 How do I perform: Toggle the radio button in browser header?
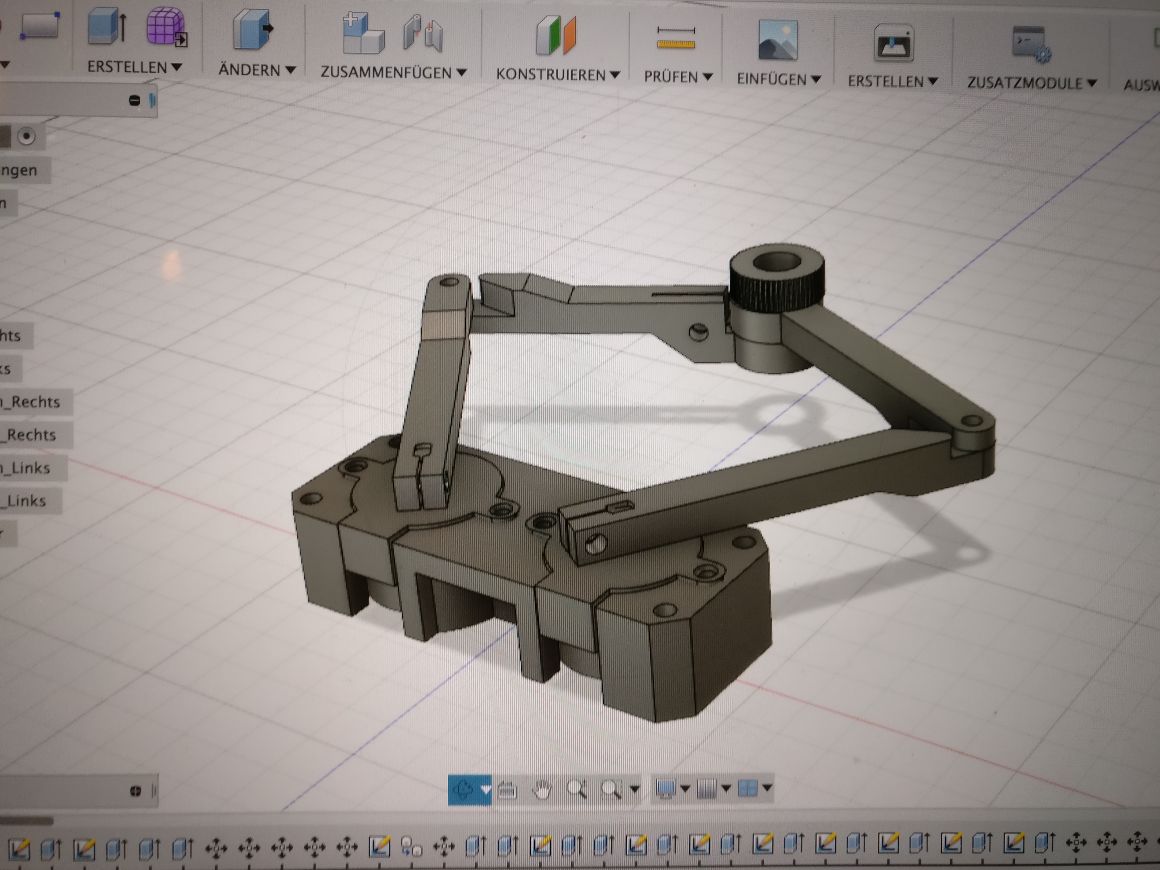point(27,136)
